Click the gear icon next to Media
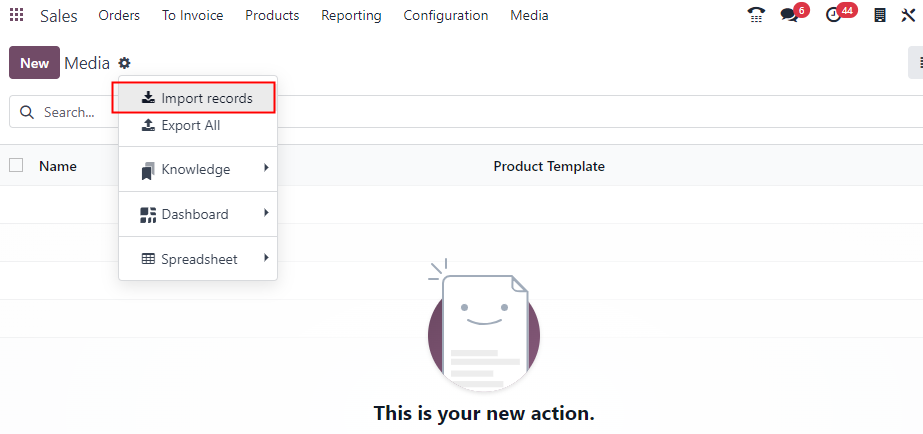The width and height of the screenshot is (923, 434). click(124, 62)
